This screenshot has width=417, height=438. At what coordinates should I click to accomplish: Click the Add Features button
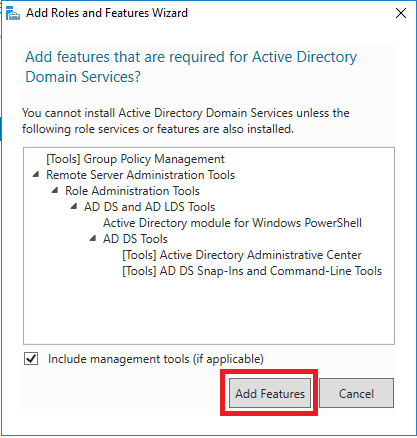(270, 393)
